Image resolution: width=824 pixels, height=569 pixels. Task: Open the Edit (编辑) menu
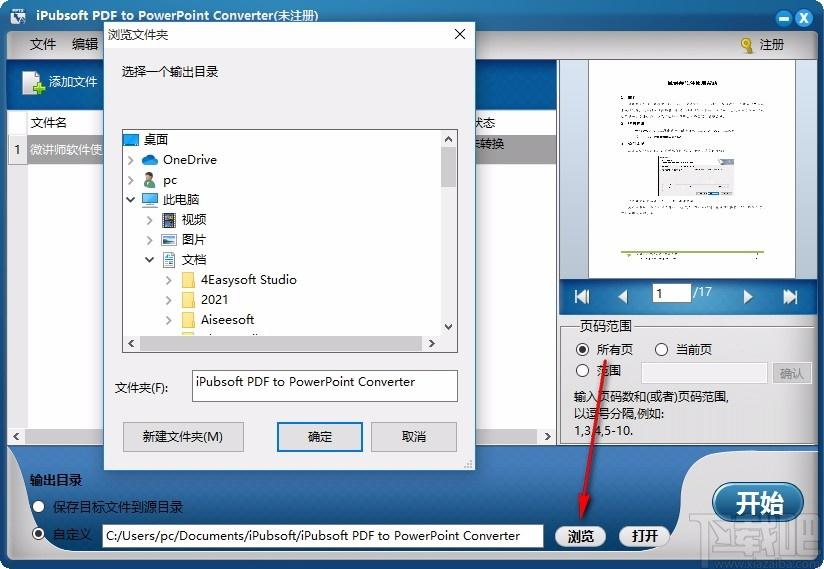(85, 44)
